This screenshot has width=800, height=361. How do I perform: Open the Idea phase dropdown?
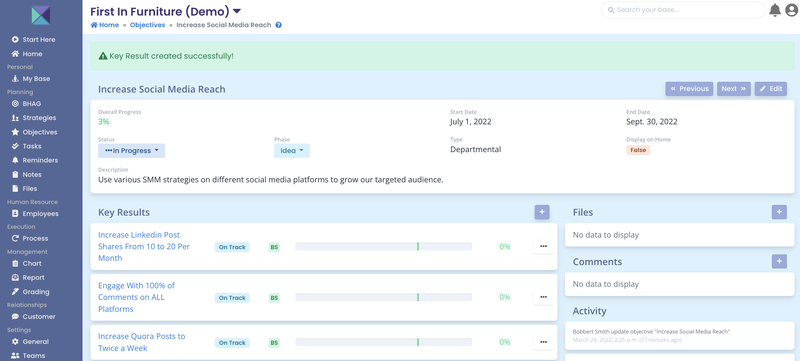pos(292,150)
